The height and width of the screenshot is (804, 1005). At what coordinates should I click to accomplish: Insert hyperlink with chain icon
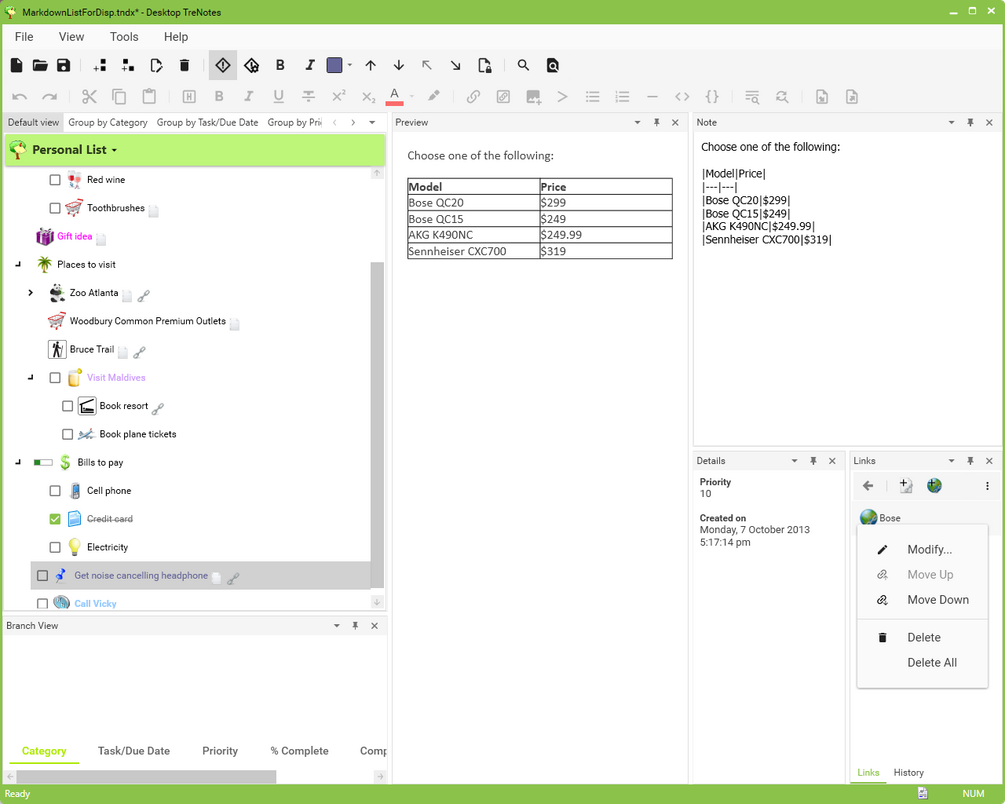click(473, 97)
